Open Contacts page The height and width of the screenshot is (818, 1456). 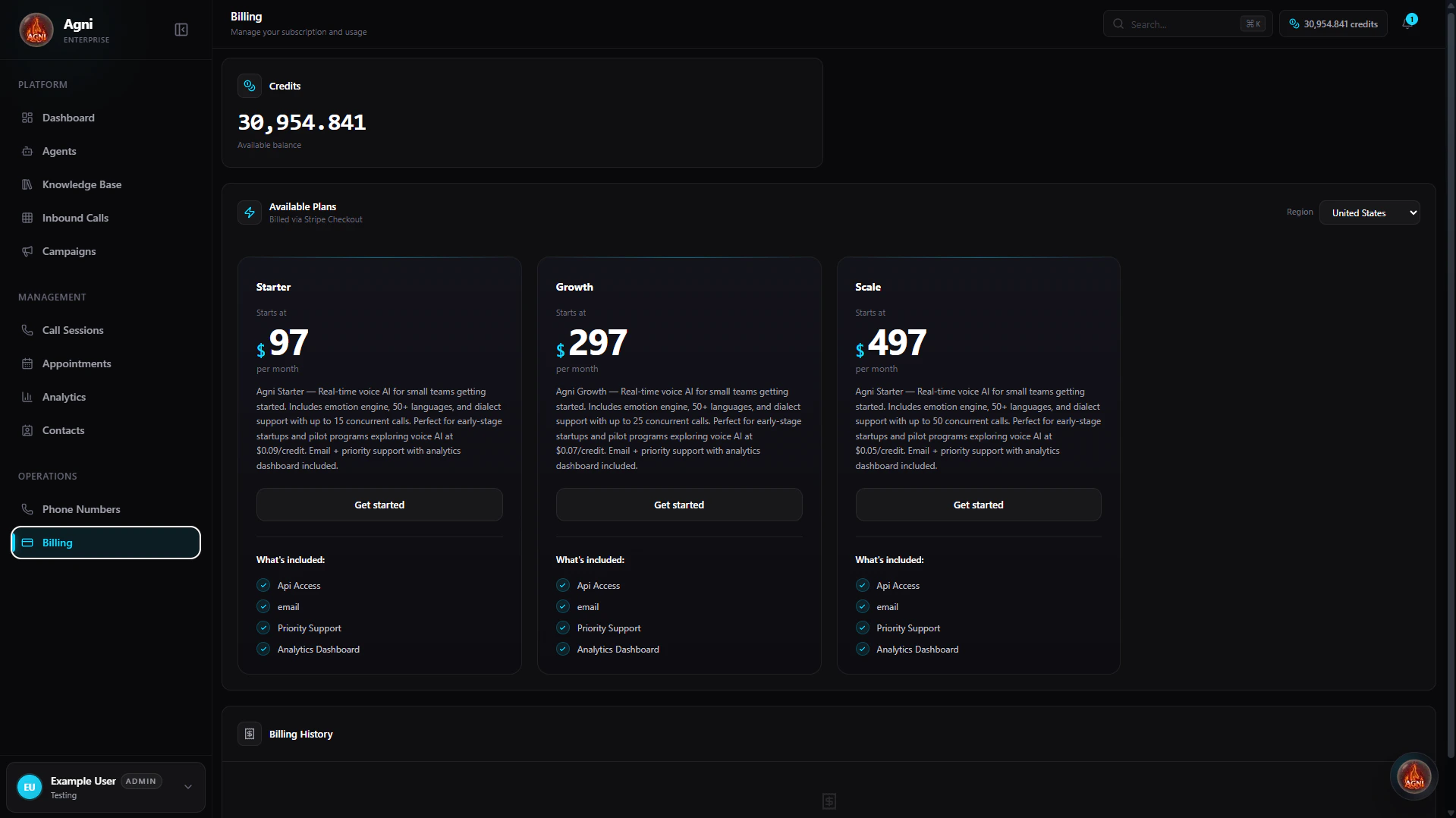[x=105, y=430]
